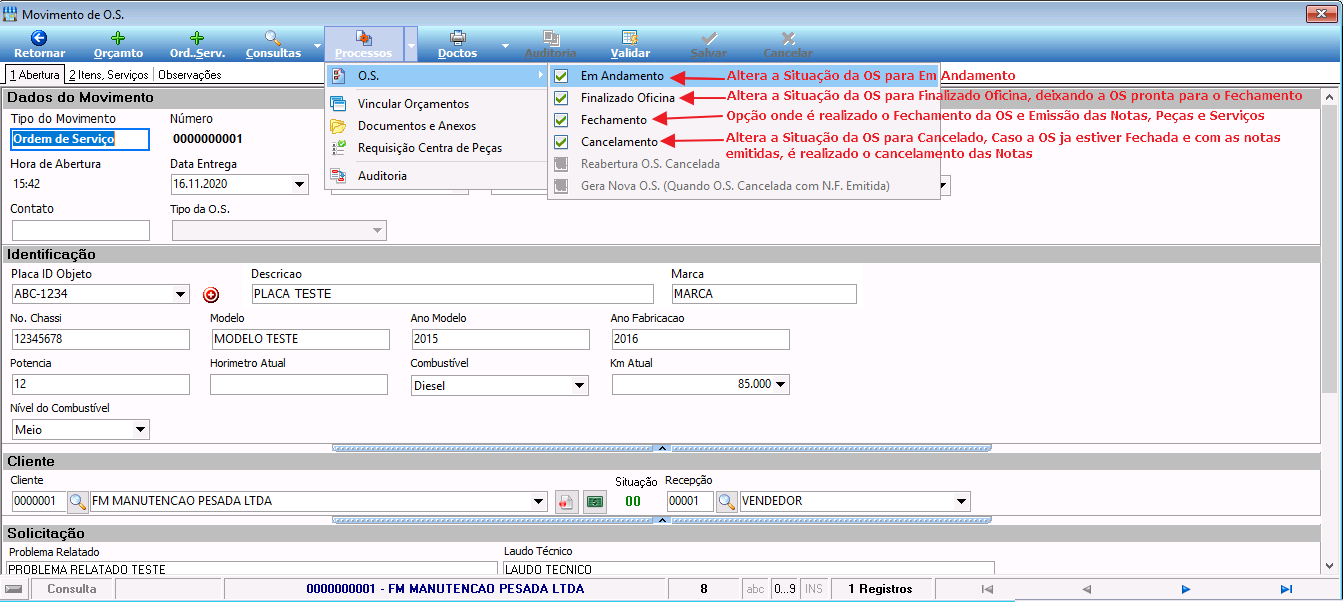Click the Validar toolbar icon

click(x=630, y=44)
